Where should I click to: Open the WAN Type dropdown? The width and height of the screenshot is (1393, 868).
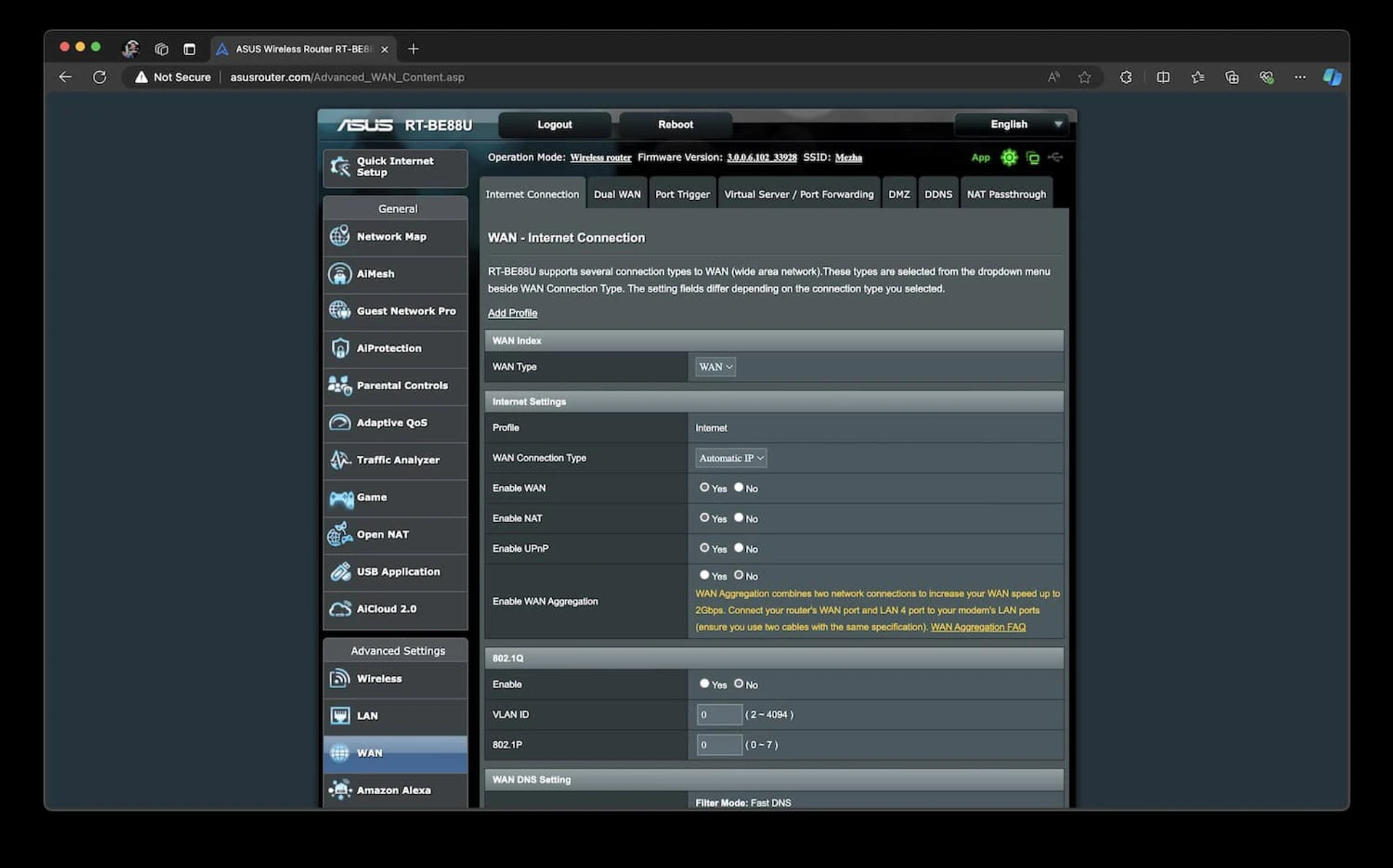tap(715, 367)
